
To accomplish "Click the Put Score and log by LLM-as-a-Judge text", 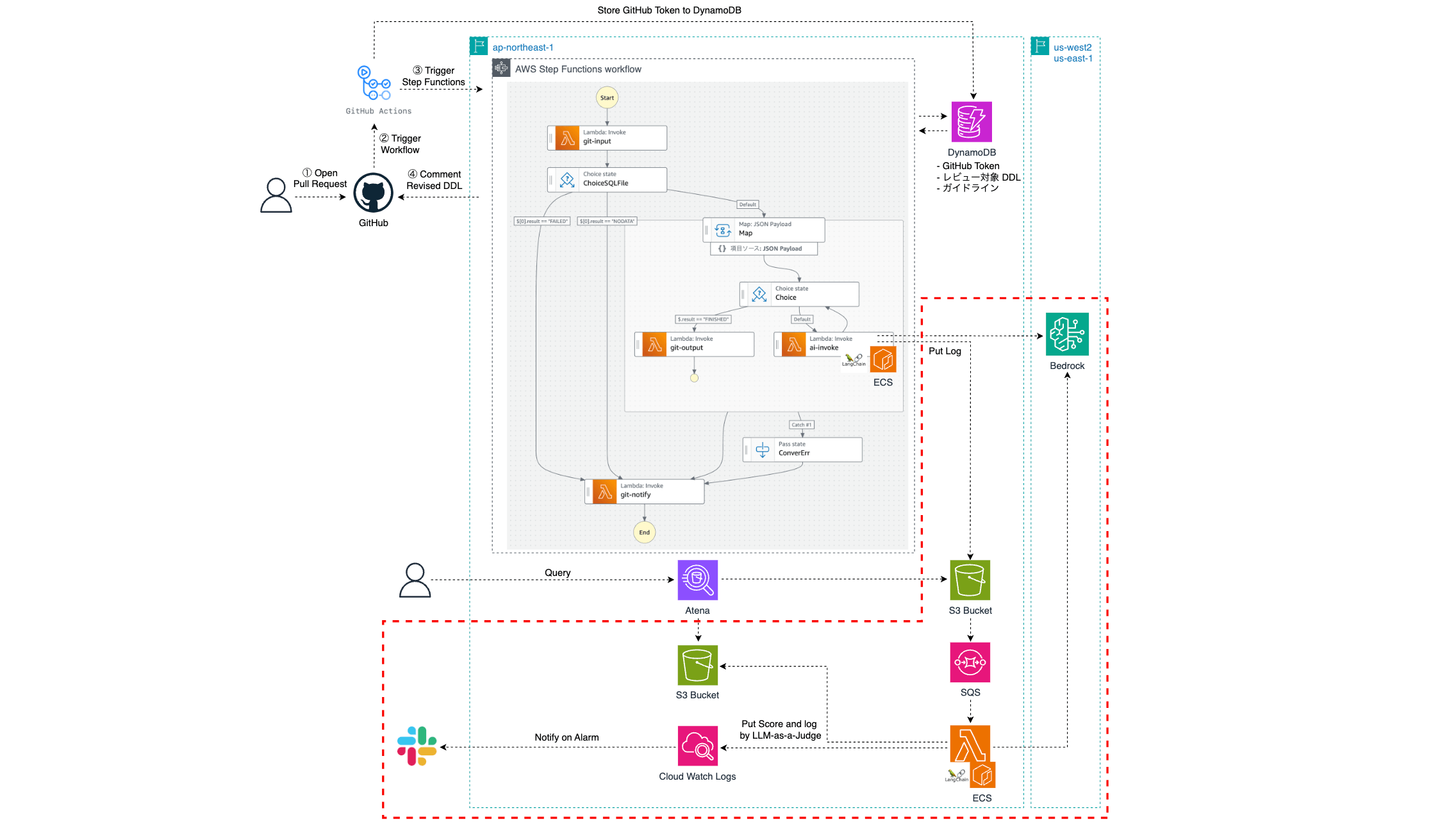I will click(x=780, y=730).
